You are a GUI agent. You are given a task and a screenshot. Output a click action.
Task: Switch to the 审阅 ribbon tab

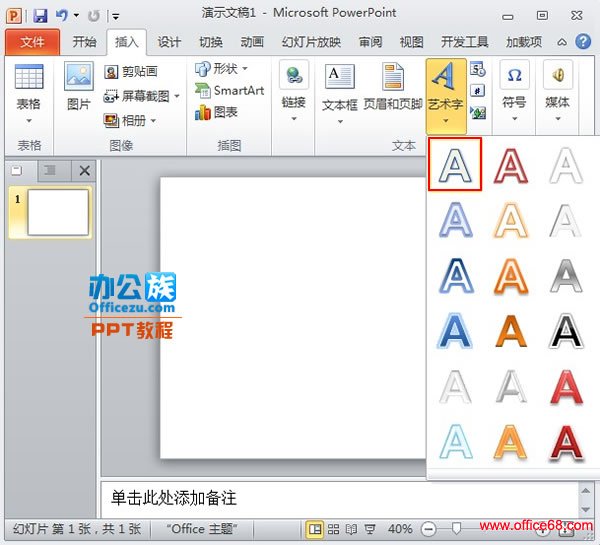(x=370, y=42)
